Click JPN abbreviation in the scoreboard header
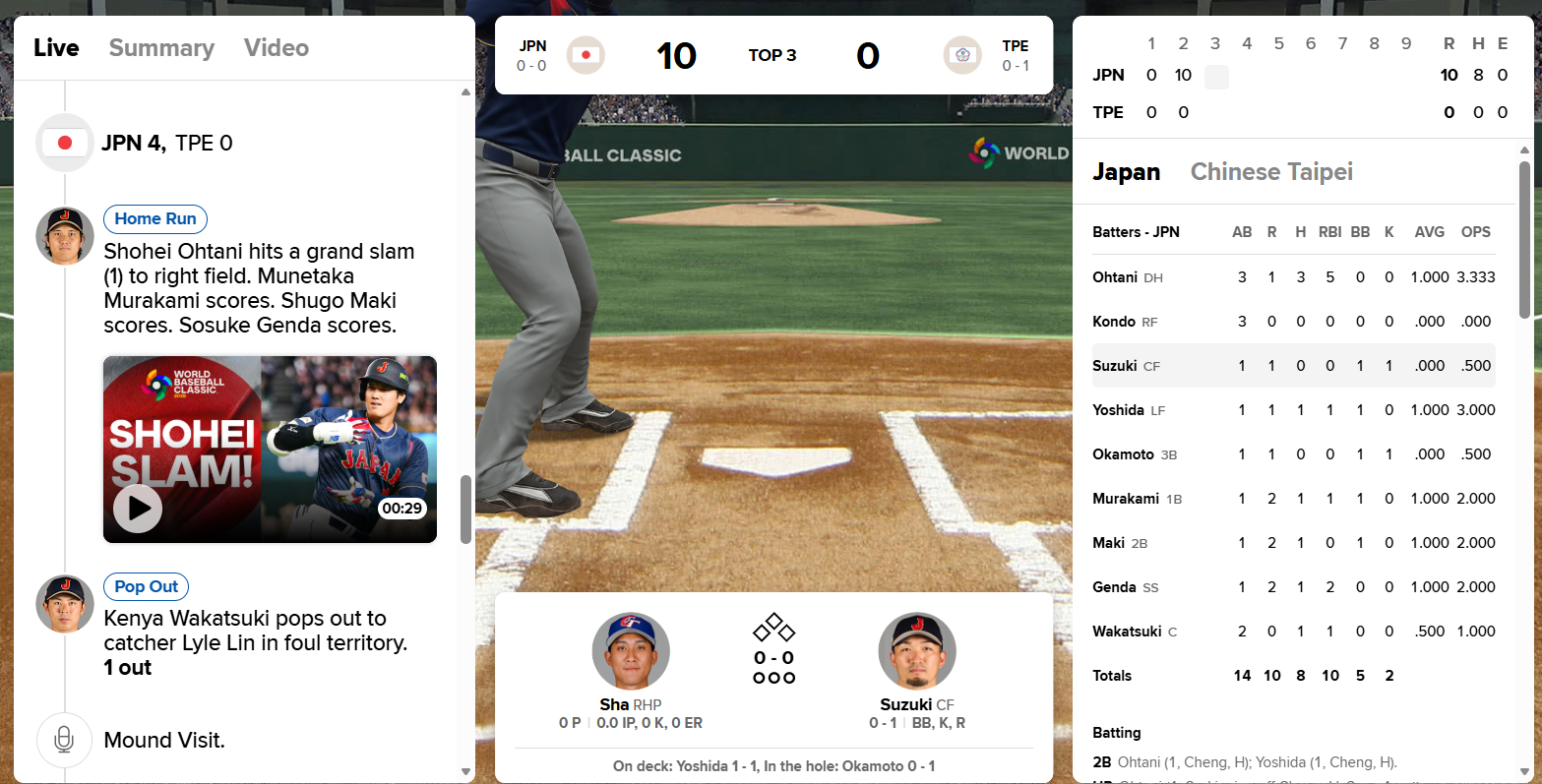1542x784 pixels. point(532,46)
